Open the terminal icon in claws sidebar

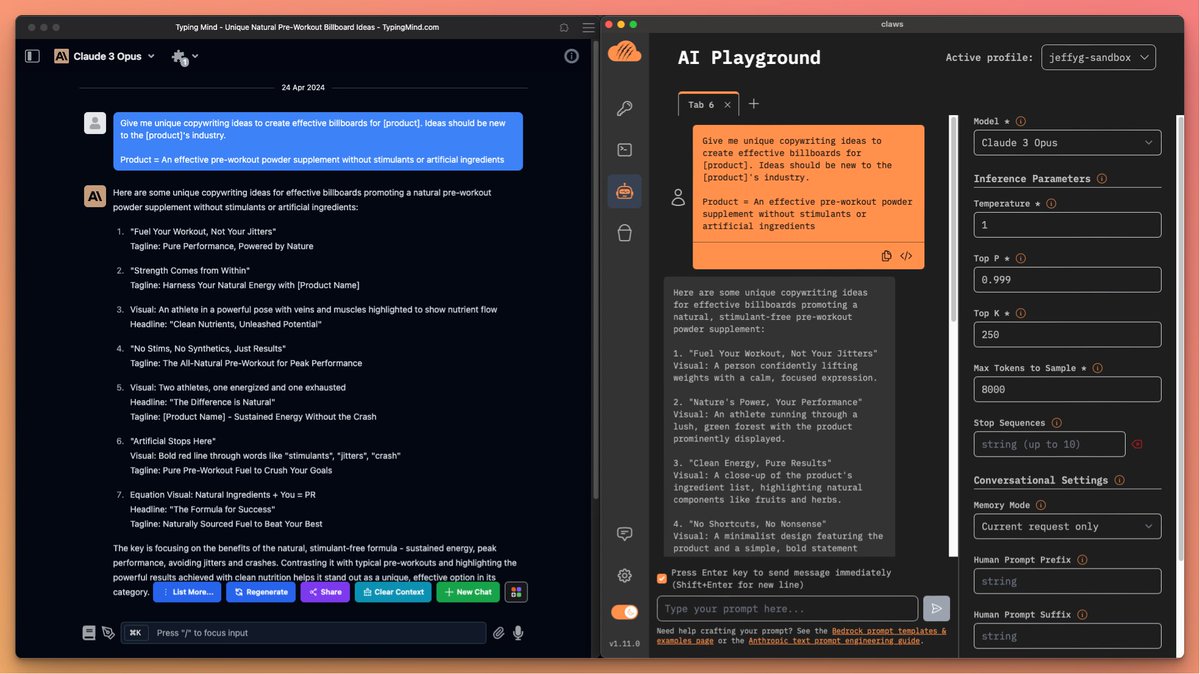[x=624, y=150]
